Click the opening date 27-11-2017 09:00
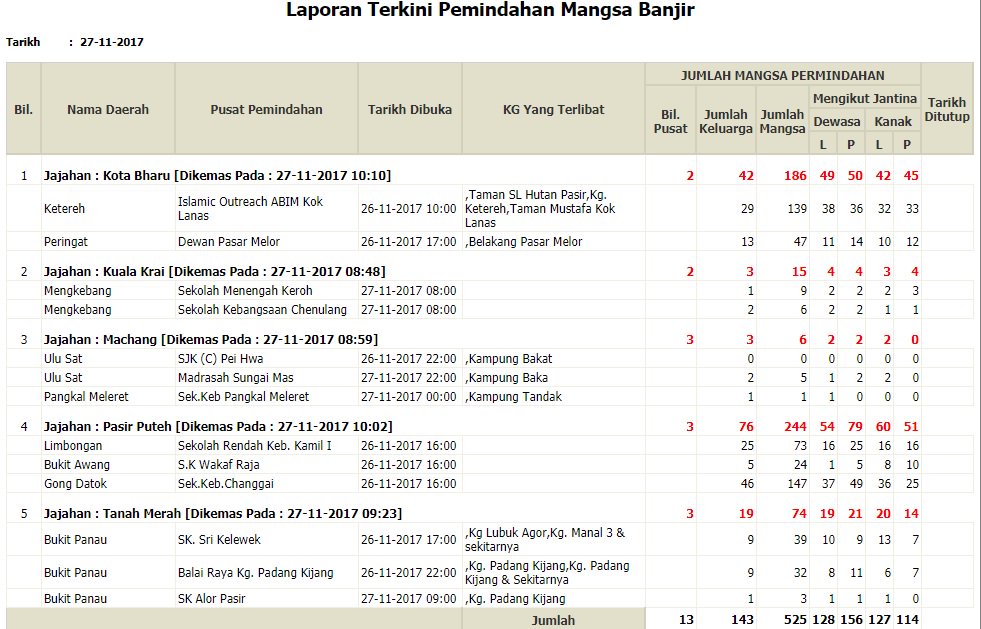Screen dimensions: 981x629 409,598
